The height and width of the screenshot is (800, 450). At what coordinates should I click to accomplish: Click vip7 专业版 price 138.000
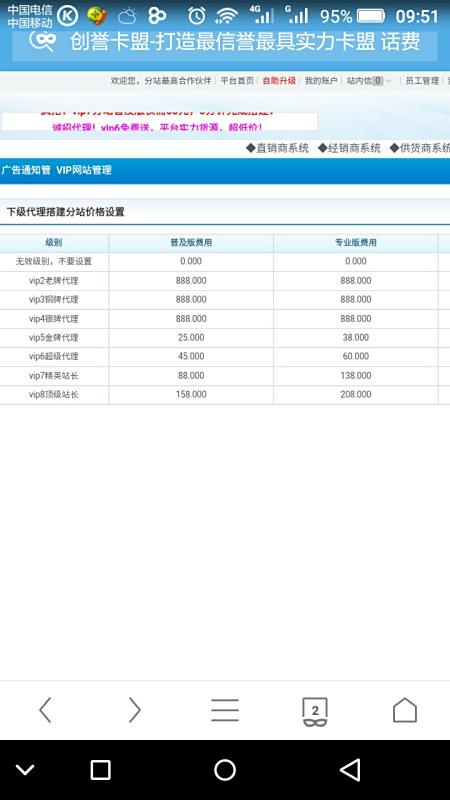point(356,376)
